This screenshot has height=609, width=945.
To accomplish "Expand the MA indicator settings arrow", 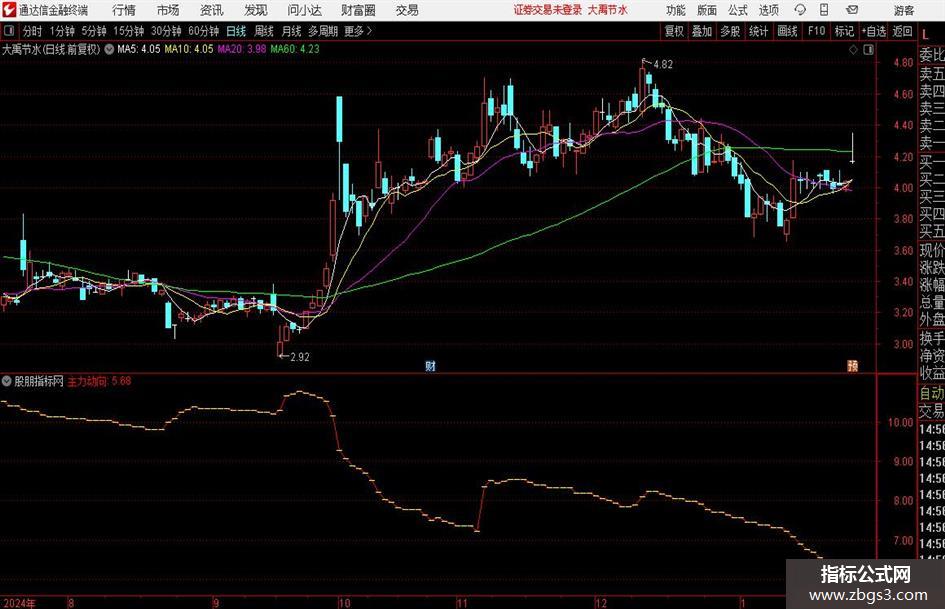I will tap(109, 49).
